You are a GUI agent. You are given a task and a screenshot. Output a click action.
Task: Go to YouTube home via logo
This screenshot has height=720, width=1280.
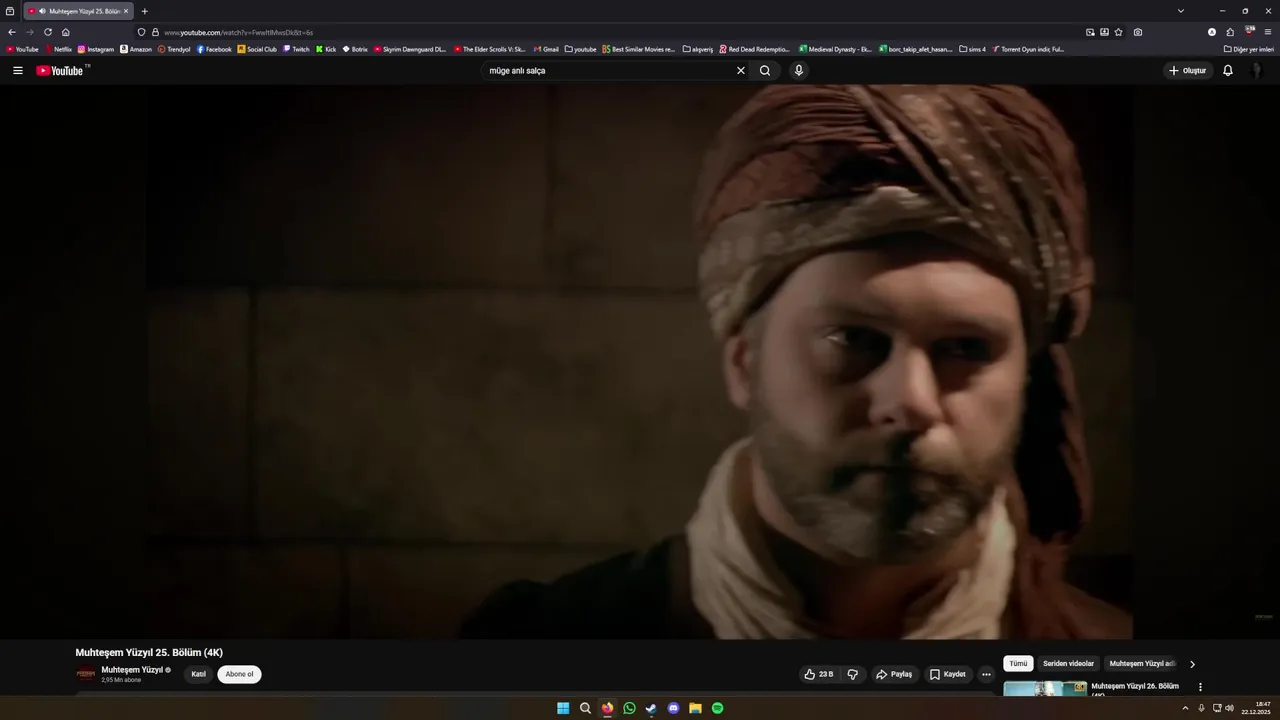point(62,71)
